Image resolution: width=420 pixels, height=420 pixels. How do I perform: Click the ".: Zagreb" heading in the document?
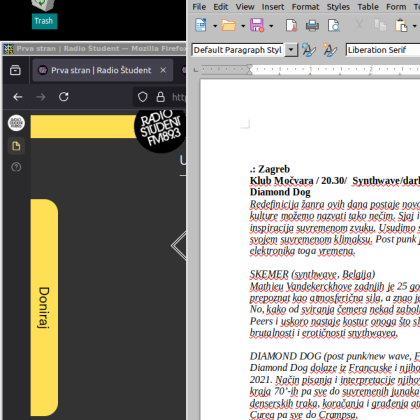(270, 169)
